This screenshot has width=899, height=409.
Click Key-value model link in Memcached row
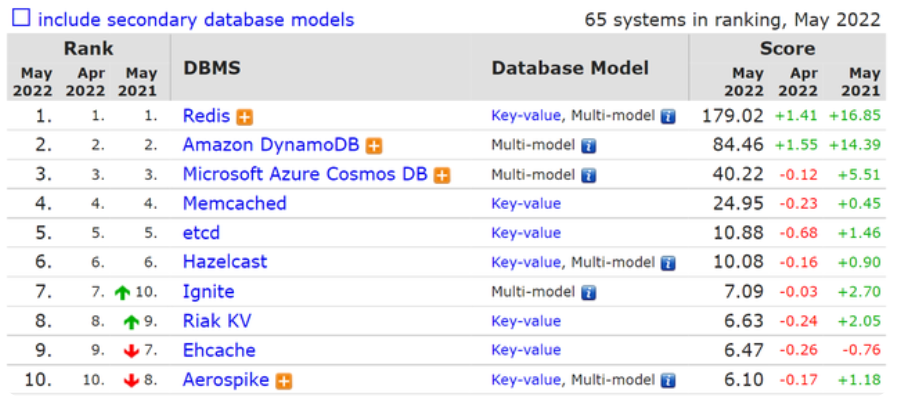(x=526, y=204)
